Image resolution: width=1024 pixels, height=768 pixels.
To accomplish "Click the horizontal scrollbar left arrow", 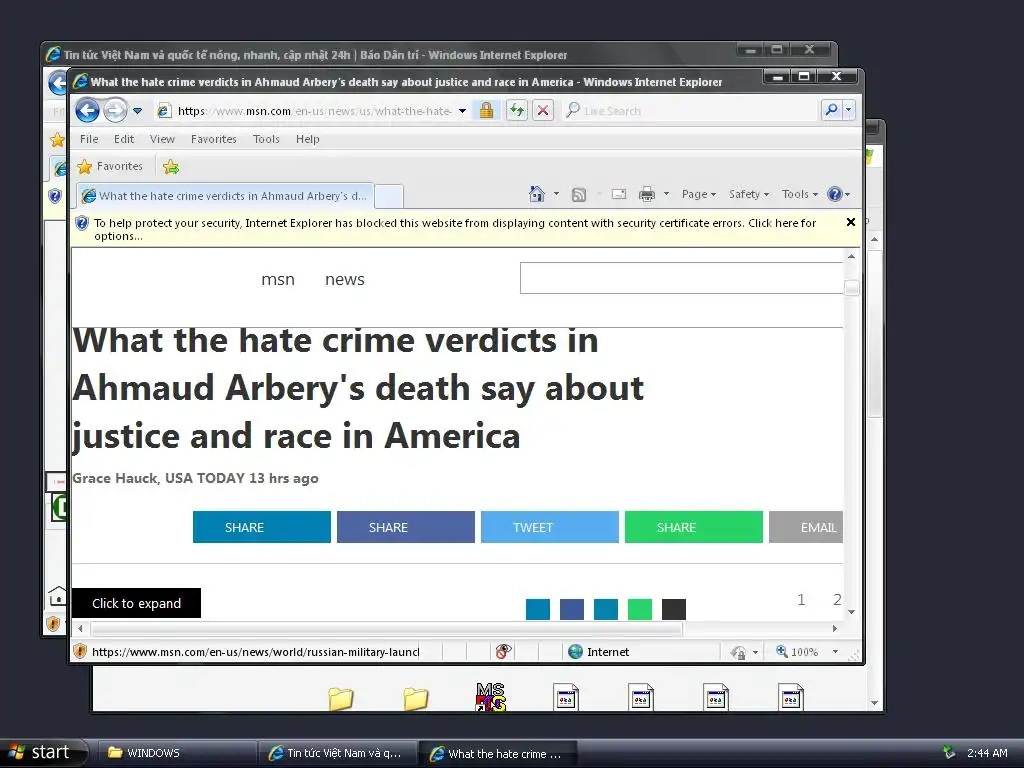I will point(80,628).
